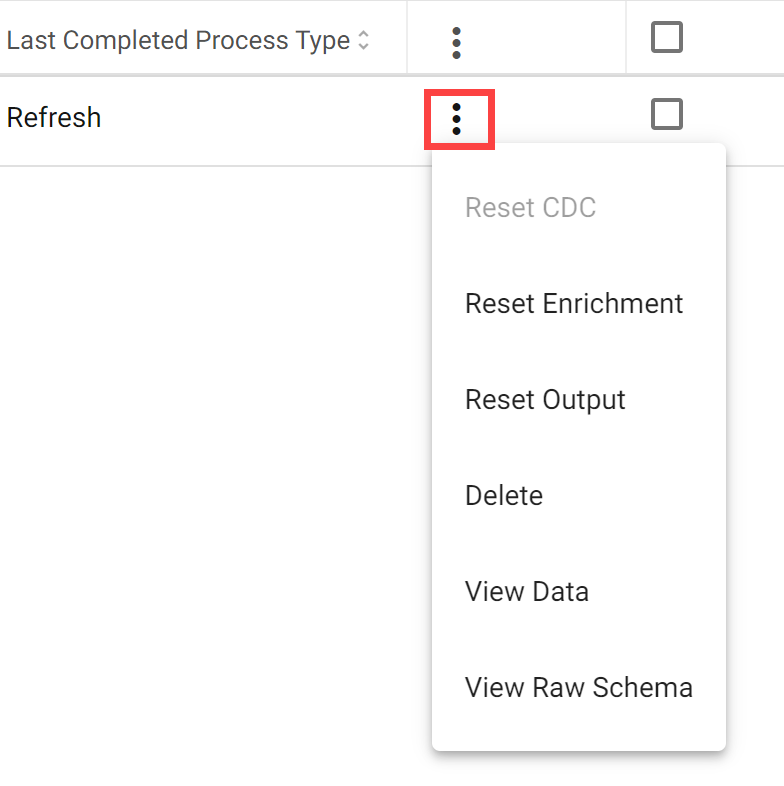
Task: Inspect the schema via View Raw Schema
Action: (x=579, y=687)
